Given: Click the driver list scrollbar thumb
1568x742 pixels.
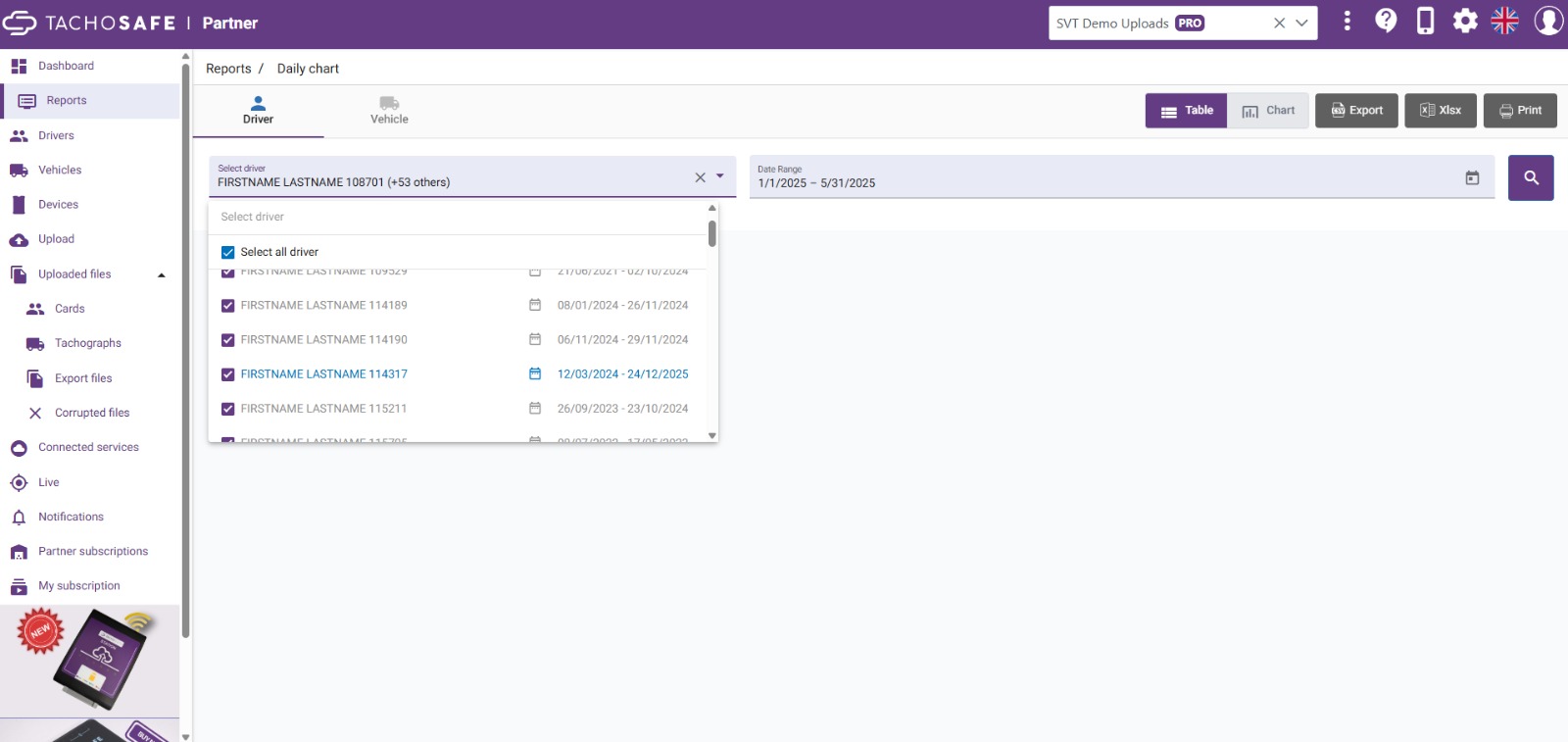Looking at the screenshot, I should coord(712,233).
